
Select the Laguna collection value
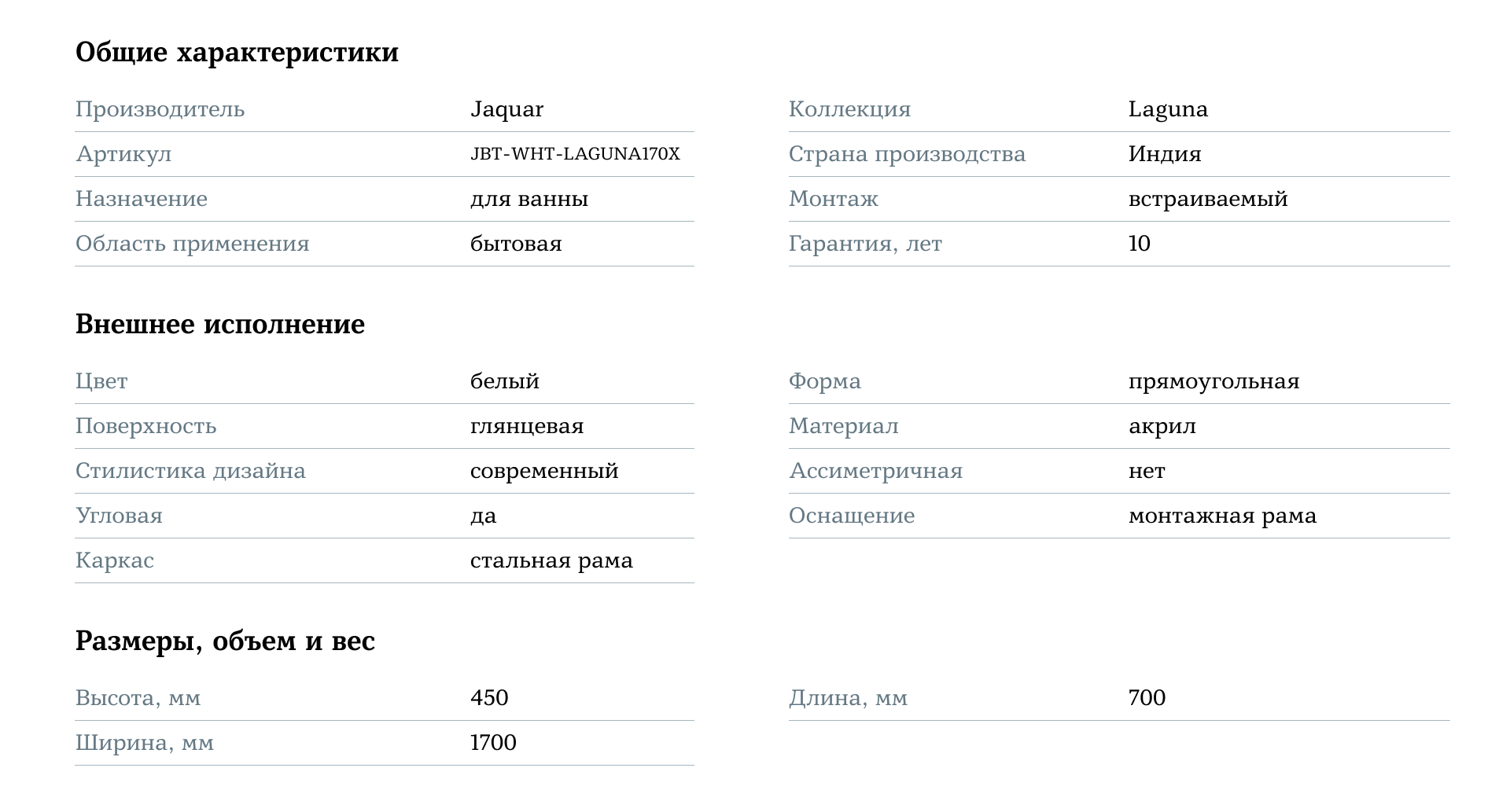click(x=1168, y=109)
